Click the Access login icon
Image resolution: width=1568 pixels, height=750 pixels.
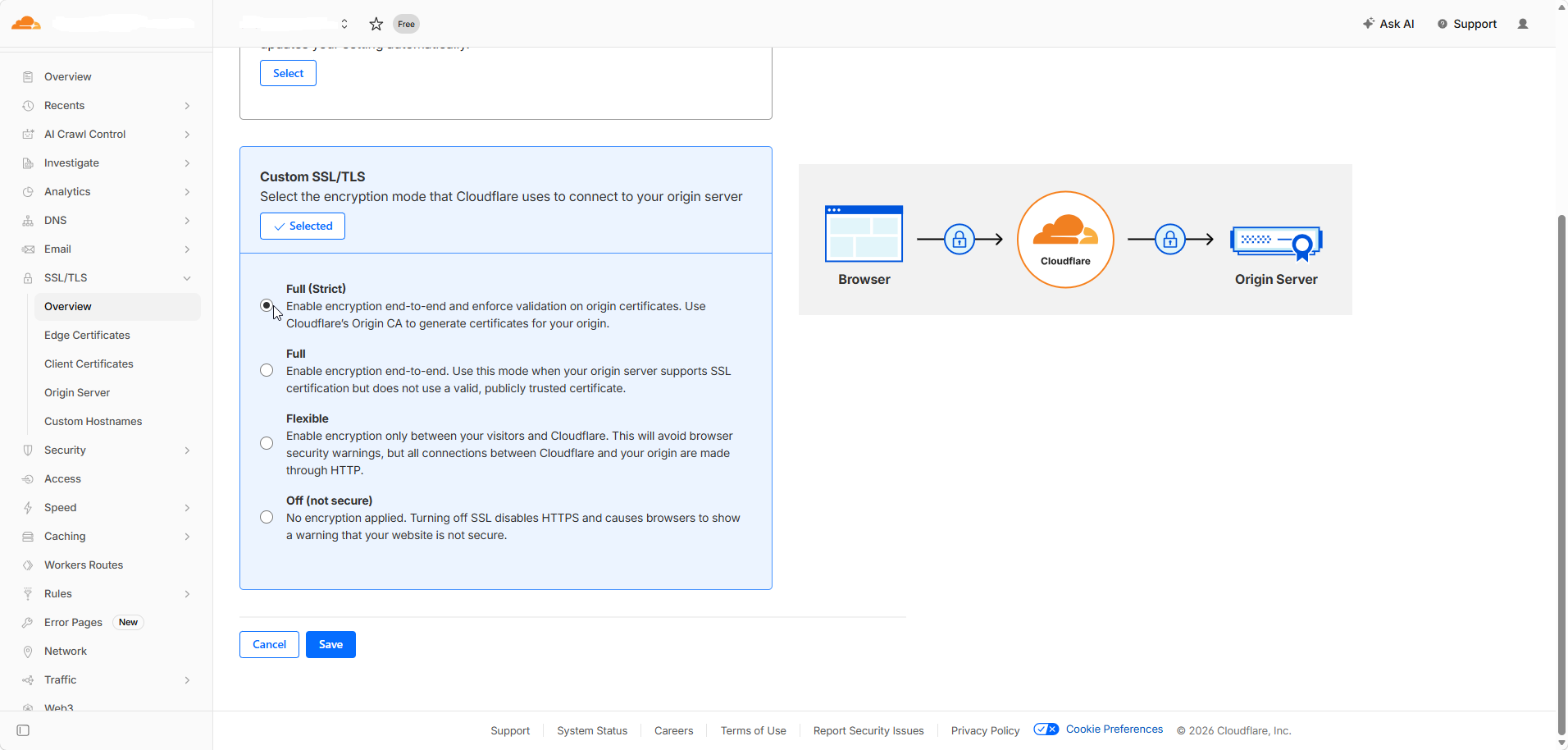(x=28, y=479)
